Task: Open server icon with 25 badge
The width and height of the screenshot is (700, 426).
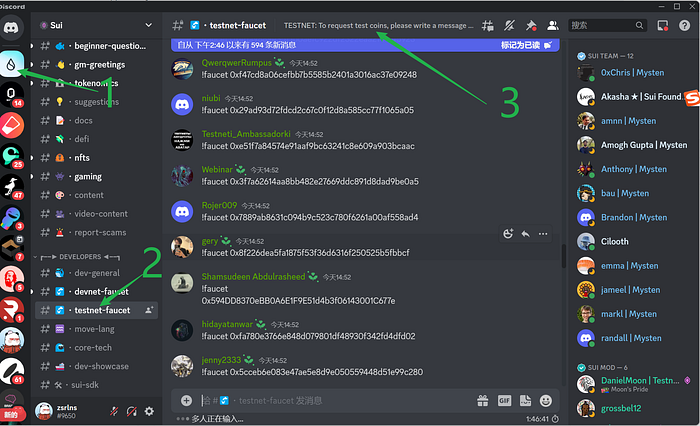Action: click(x=11, y=156)
